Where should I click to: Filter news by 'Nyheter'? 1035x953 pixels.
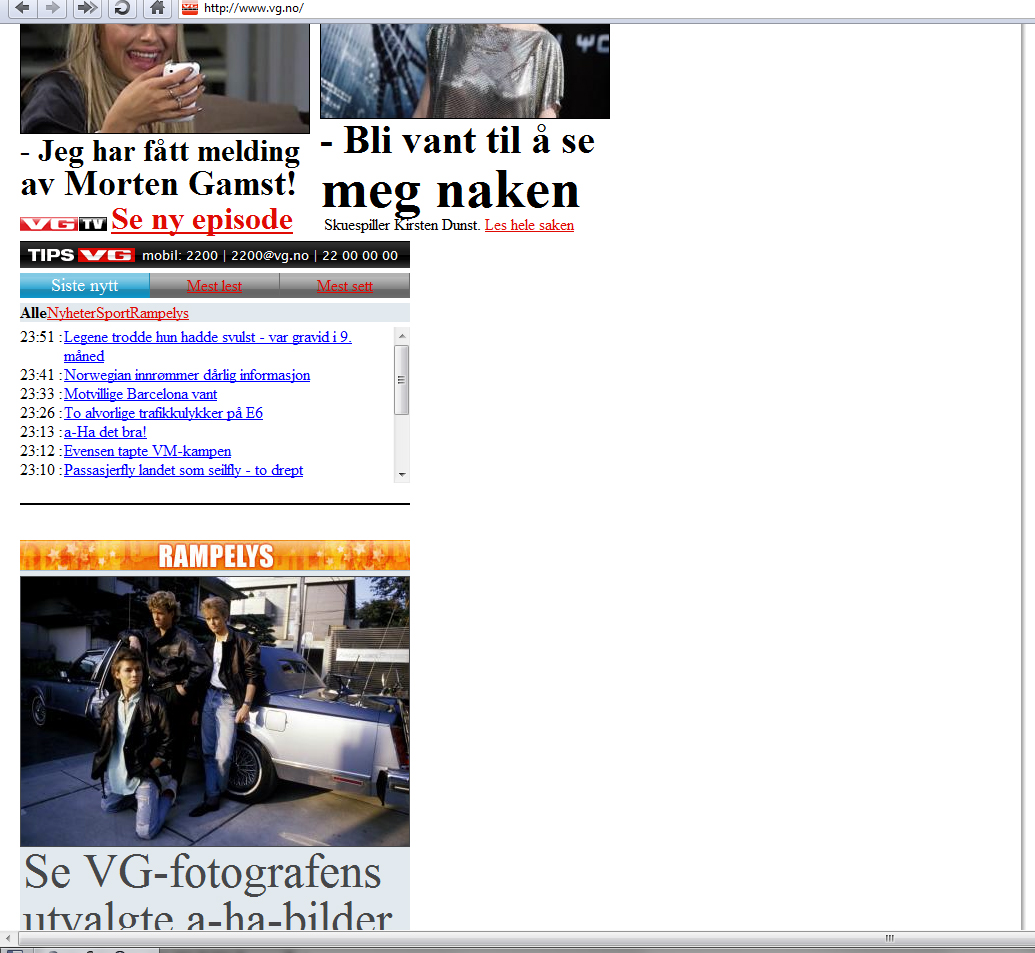click(x=71, y=313)
